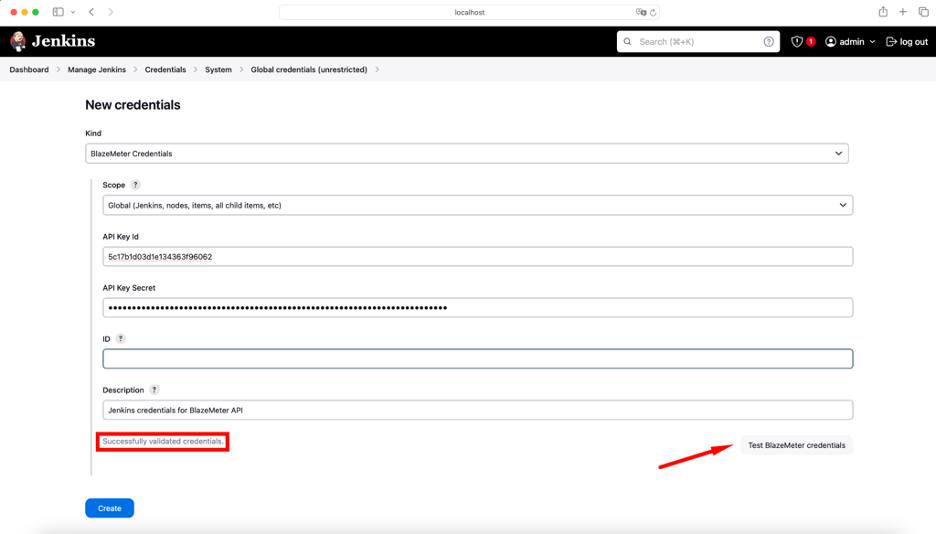Open the Scope dropdown set to Global

(478, 205)
